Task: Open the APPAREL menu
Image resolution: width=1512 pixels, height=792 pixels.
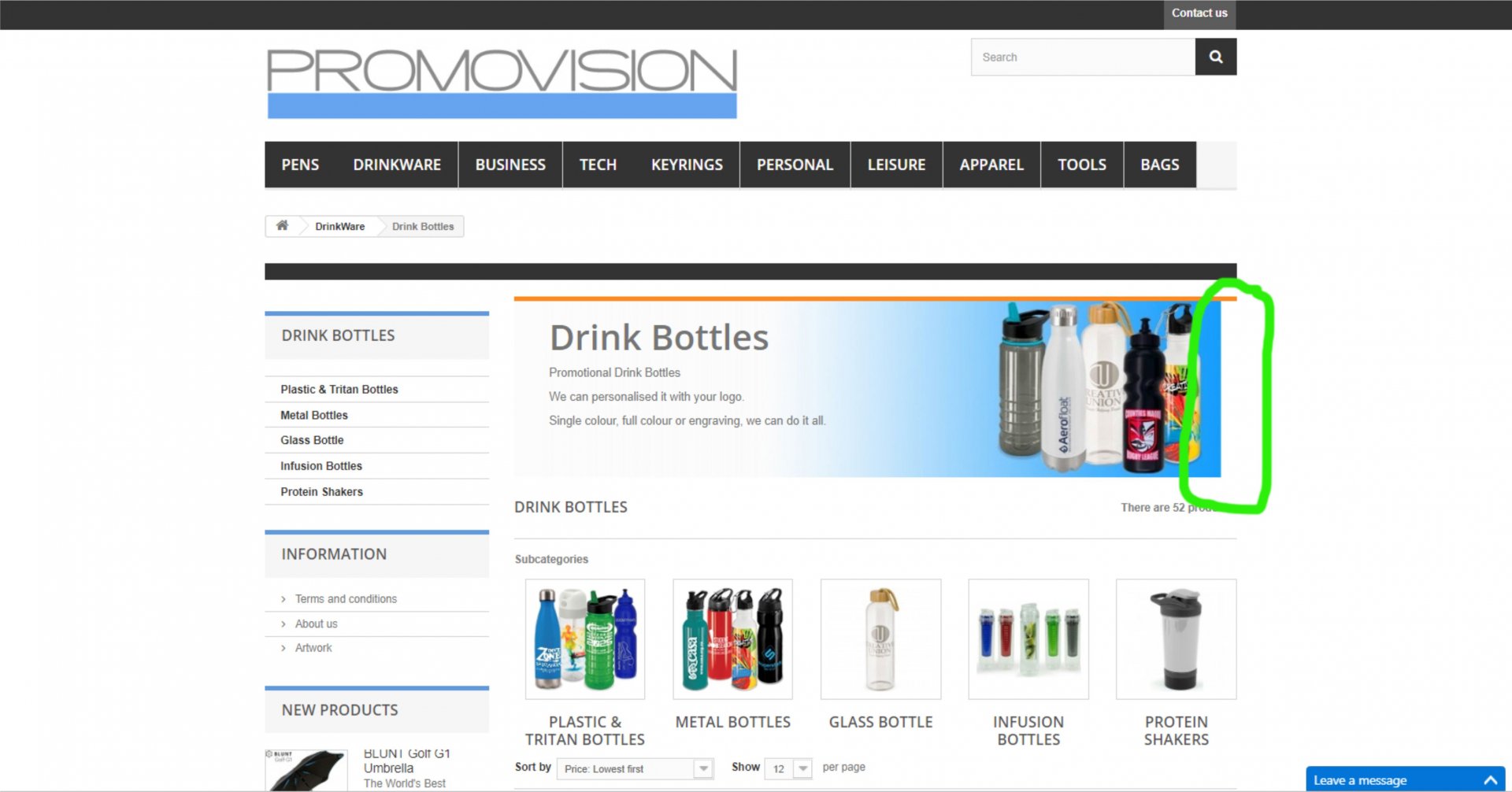Action: [991, 165]
